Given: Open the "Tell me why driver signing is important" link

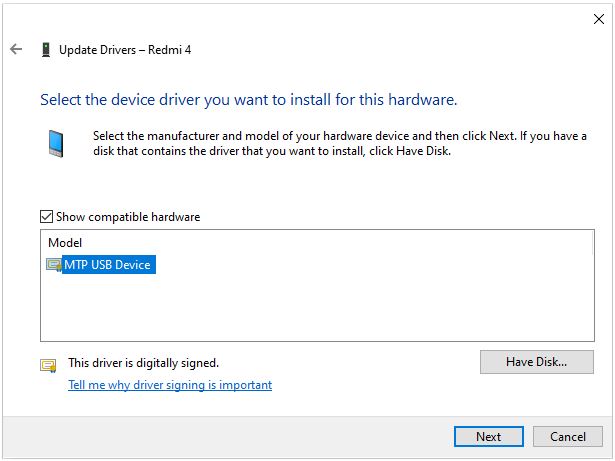Looking at the screenshot, I should click(170, 385).
